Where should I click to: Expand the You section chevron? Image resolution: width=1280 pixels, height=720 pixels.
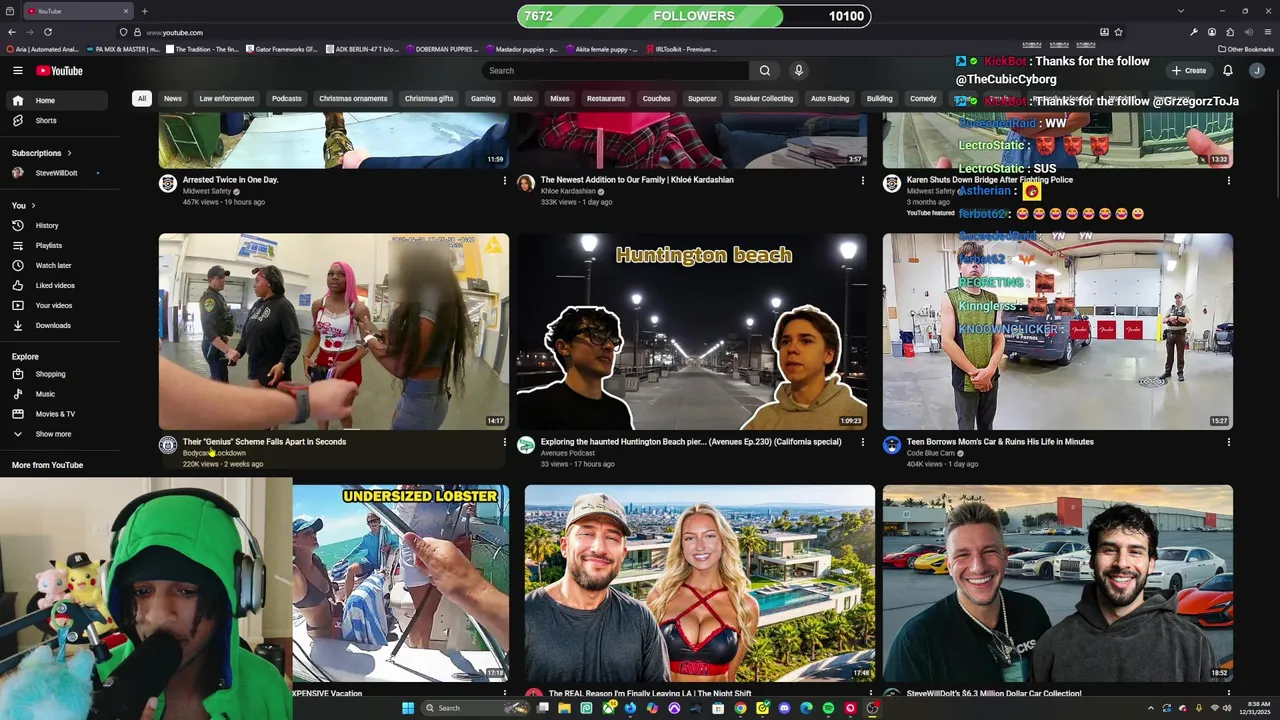click(x=33, y=206)
